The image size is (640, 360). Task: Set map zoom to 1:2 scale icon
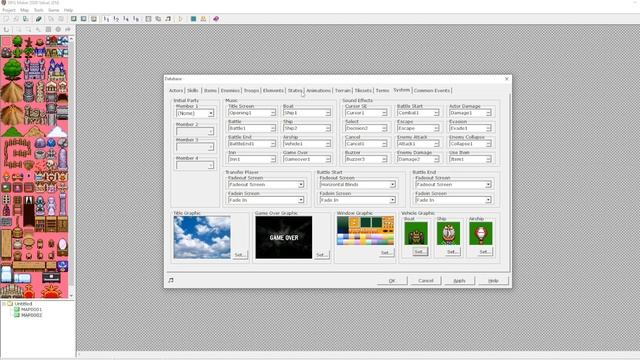click(116, 19)
